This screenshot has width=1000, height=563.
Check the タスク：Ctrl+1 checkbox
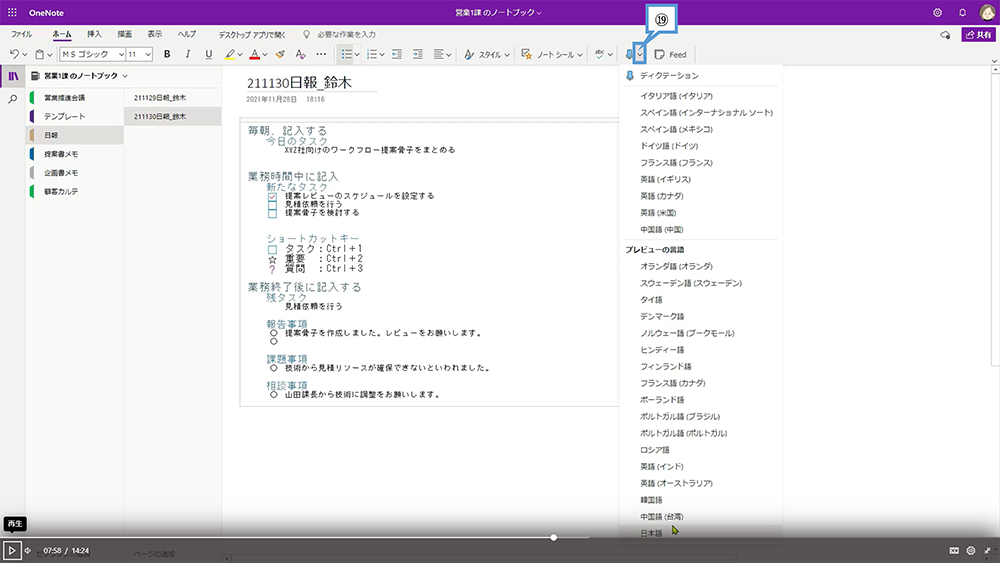tap(272, 249)
